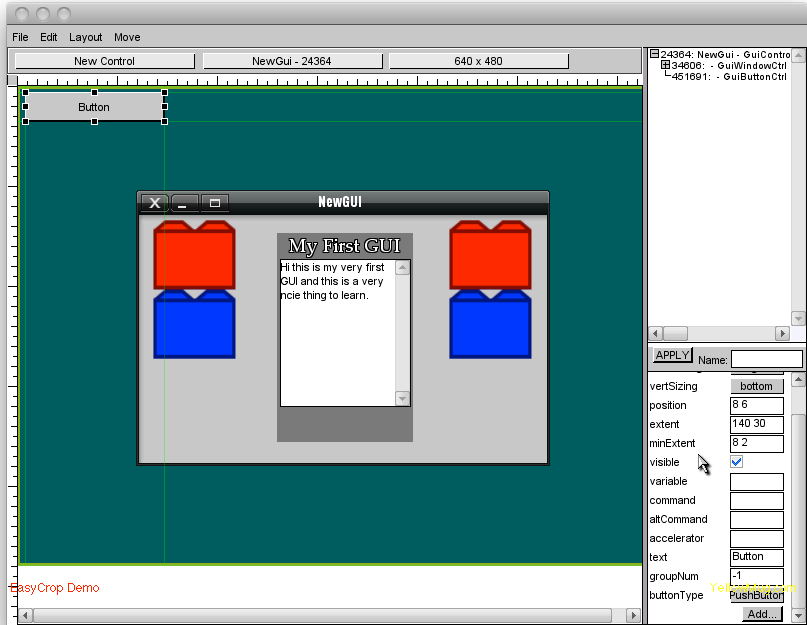Click the X close icon on NewGUI window

coord(154,203)
